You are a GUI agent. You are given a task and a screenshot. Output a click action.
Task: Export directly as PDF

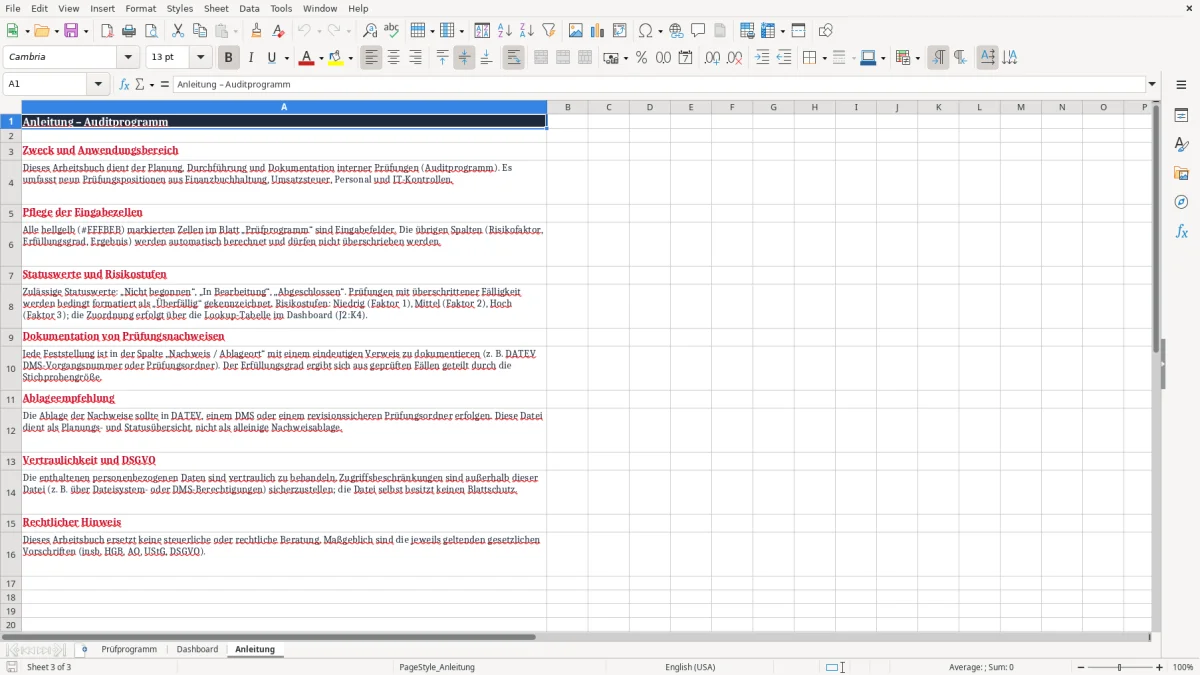click(x=107, y=31)
